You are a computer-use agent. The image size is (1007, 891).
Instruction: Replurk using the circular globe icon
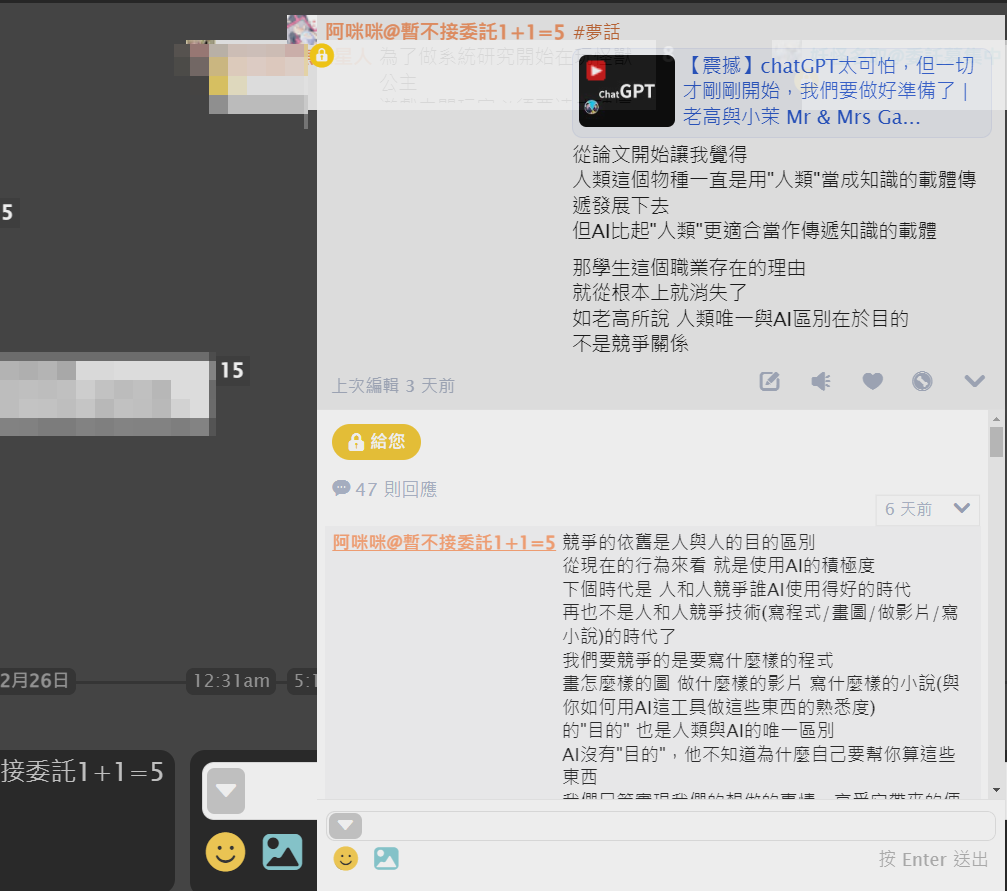click(x=922, y=382)
